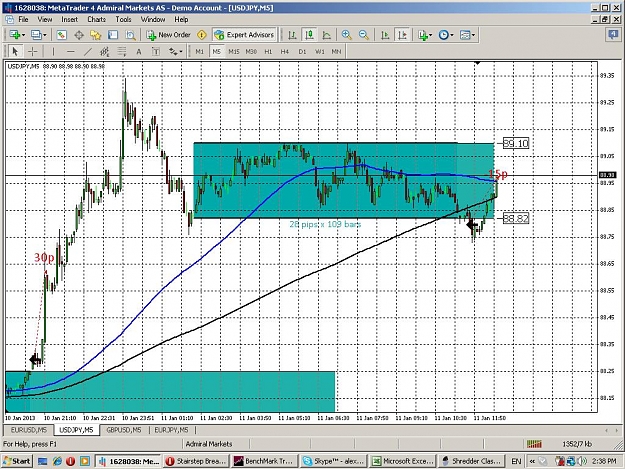
Task: Click the '28 pips x 109 bars' label
Action: pos(325,224)
